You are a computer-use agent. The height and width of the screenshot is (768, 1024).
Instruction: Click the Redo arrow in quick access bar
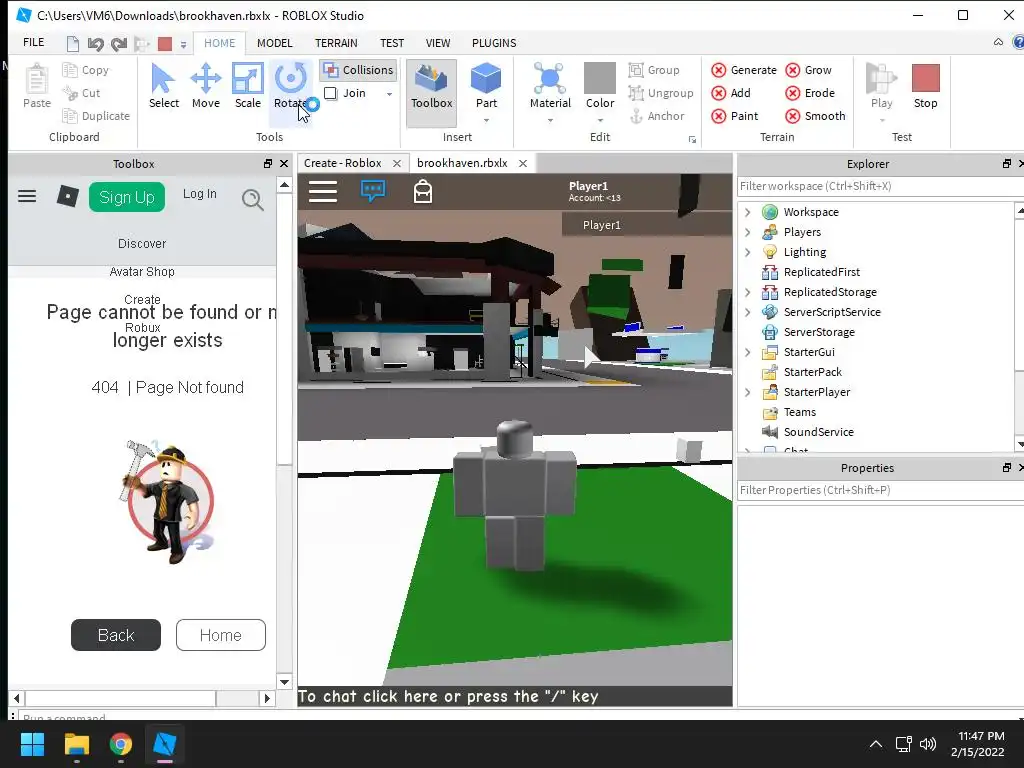tap(119, 44)
